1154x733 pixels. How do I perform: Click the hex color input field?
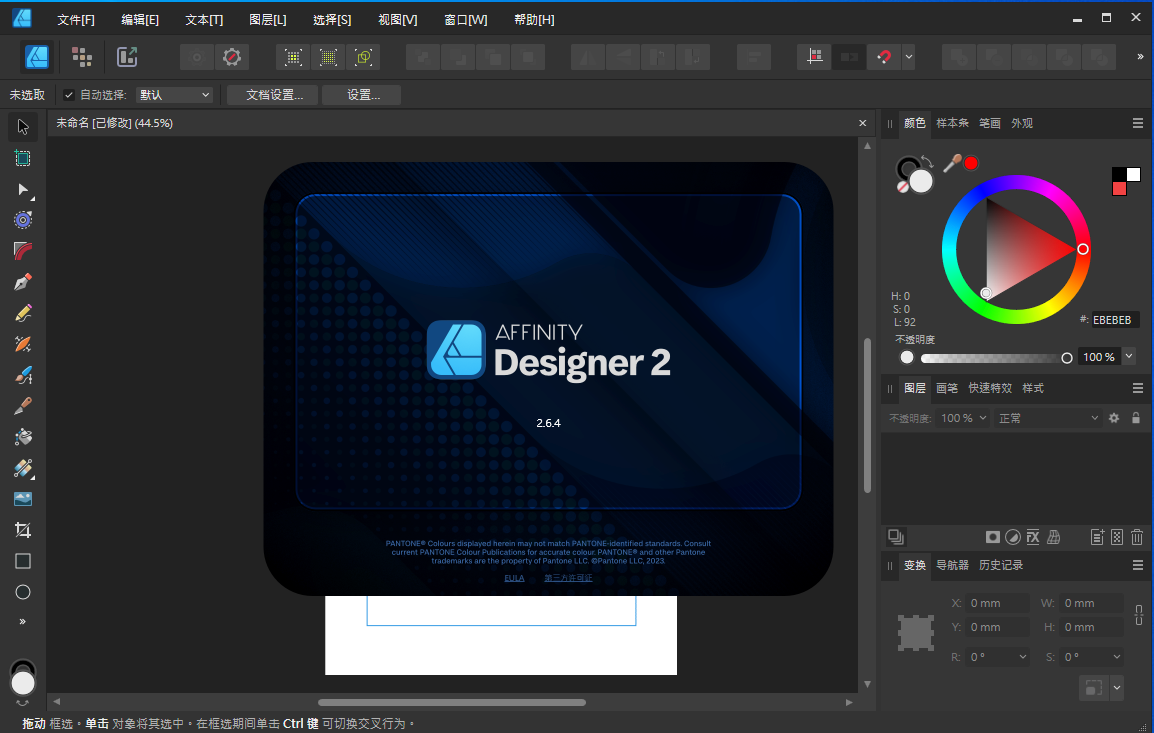click(x=1114, y=320)
